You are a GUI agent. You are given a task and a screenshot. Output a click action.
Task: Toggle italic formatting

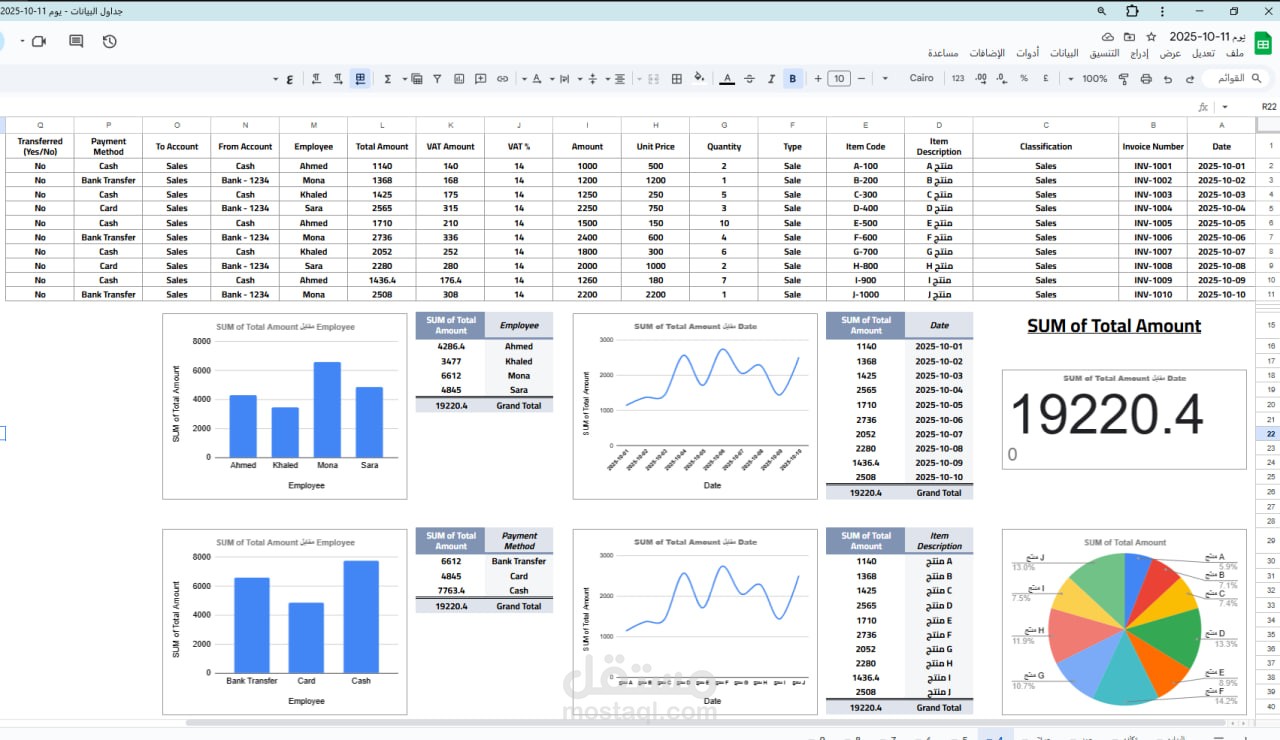(771, 78)
